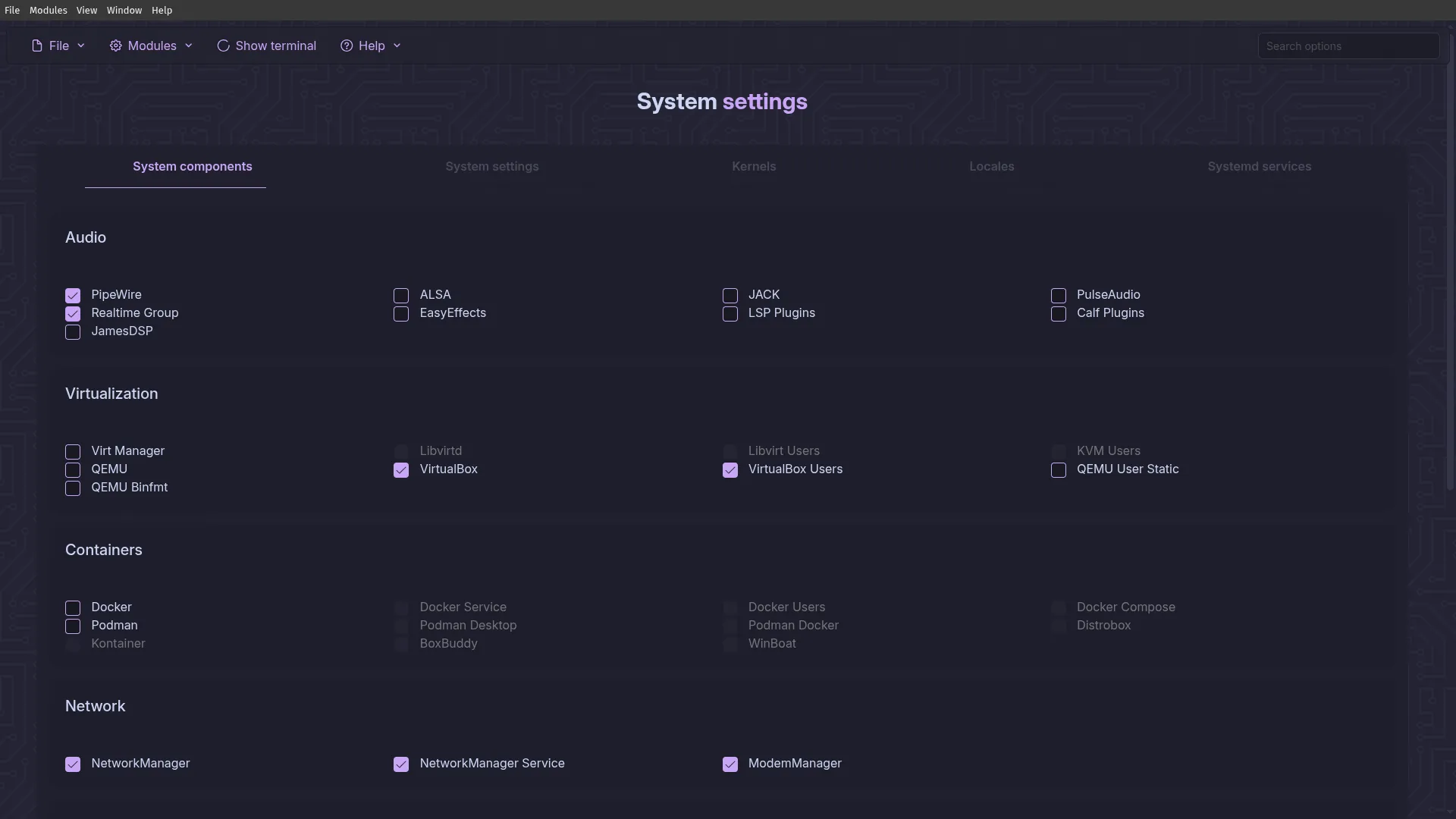Uncheck the NetworkManager Service checkbox
The height and width of the screenshot is (819, 1456).
pyautogui.click(x=401, y=764)
